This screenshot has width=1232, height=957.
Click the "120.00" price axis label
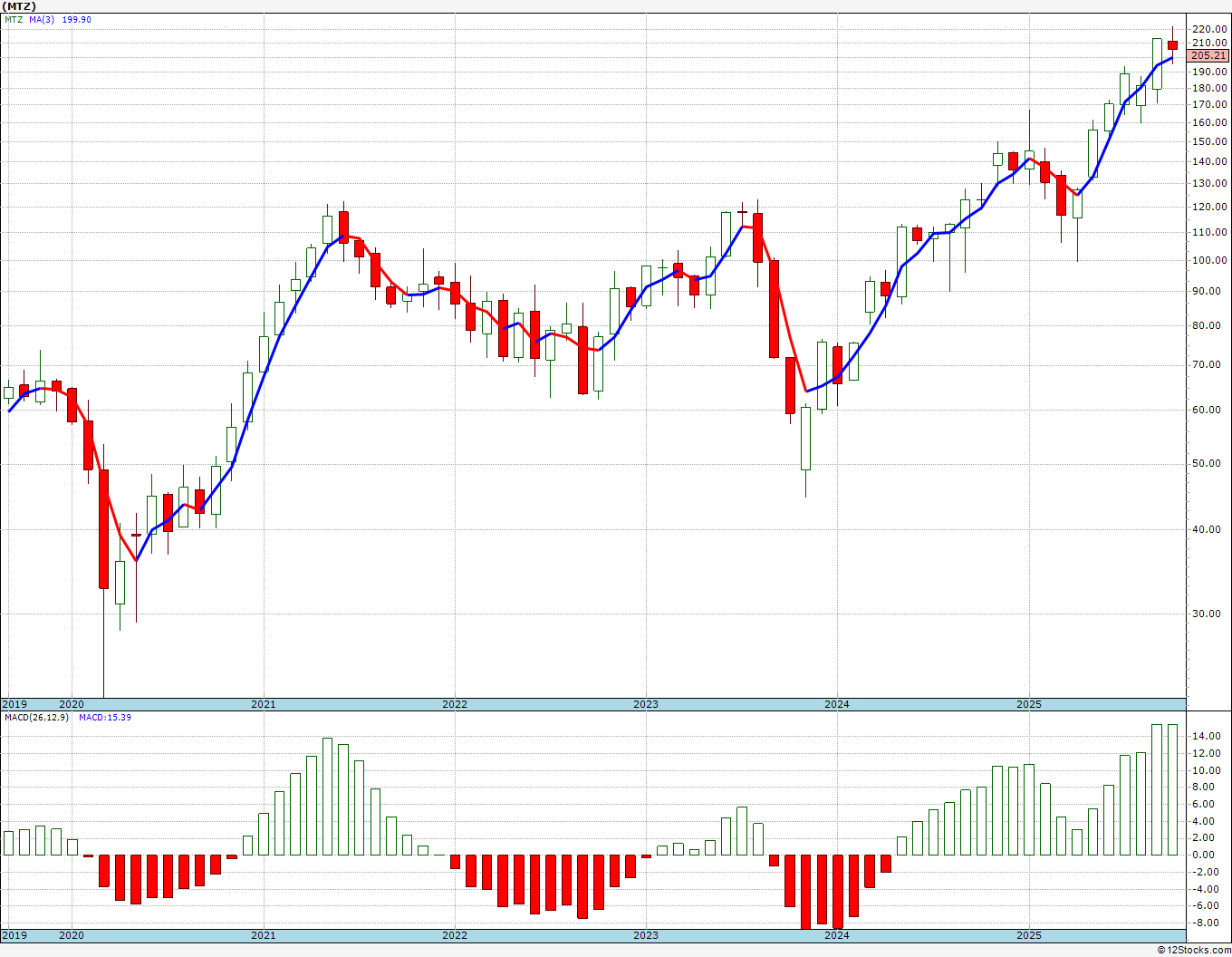[1209, 208]
